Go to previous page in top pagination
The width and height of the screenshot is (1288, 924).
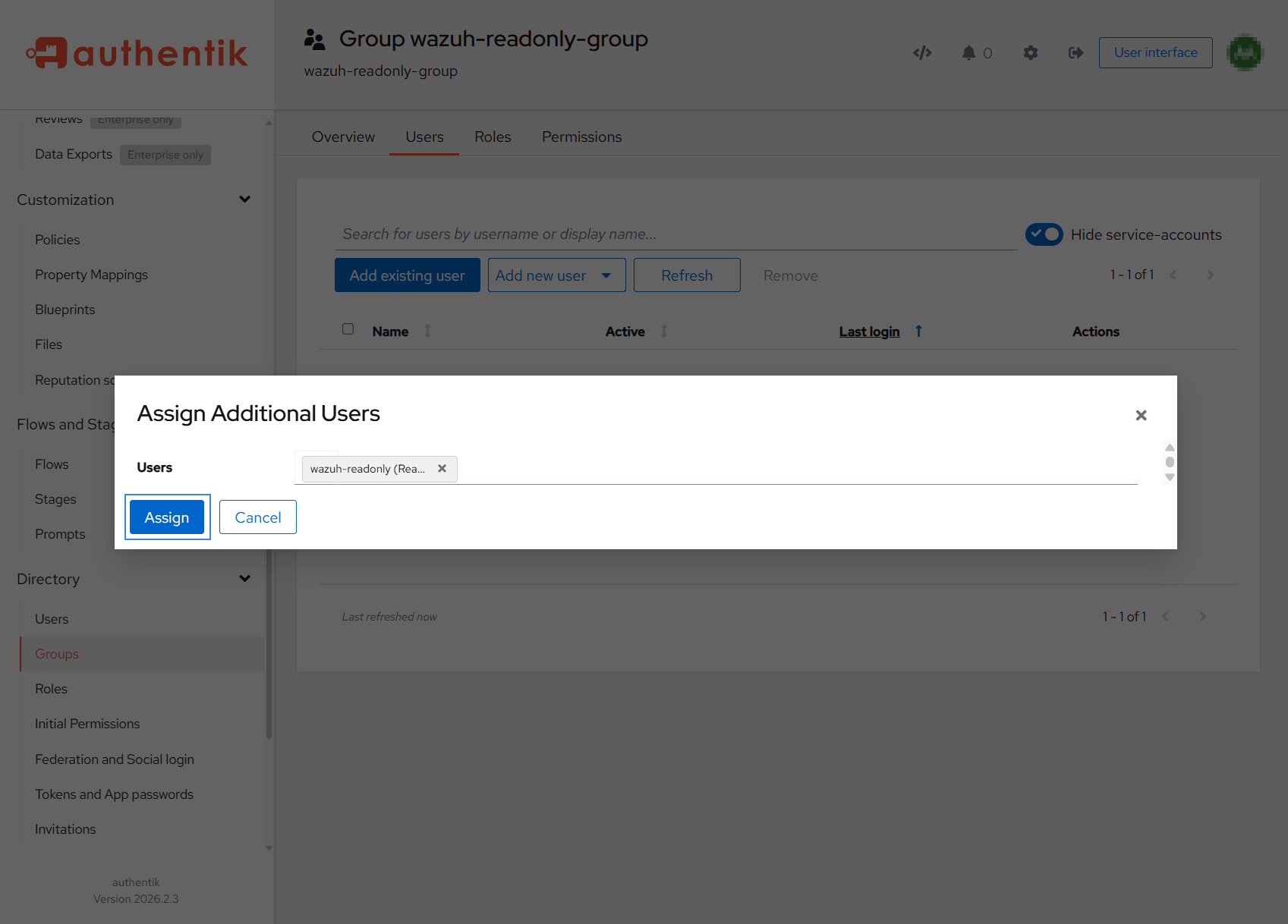(x=1173, y=275)
